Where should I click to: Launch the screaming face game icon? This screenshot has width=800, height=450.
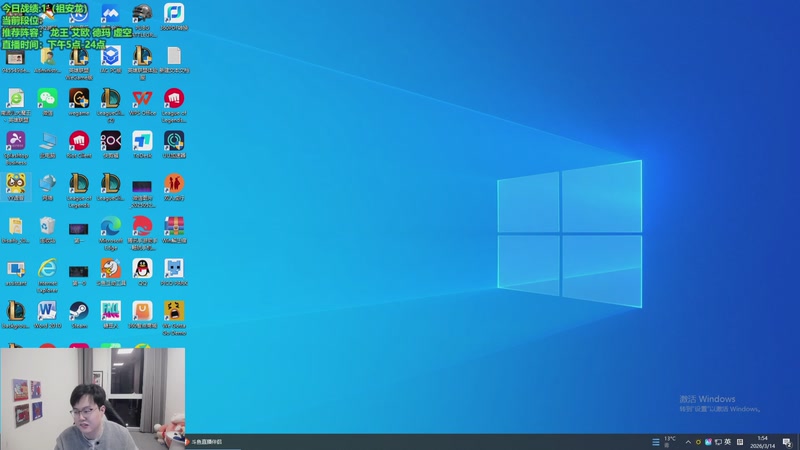(174, 311)
